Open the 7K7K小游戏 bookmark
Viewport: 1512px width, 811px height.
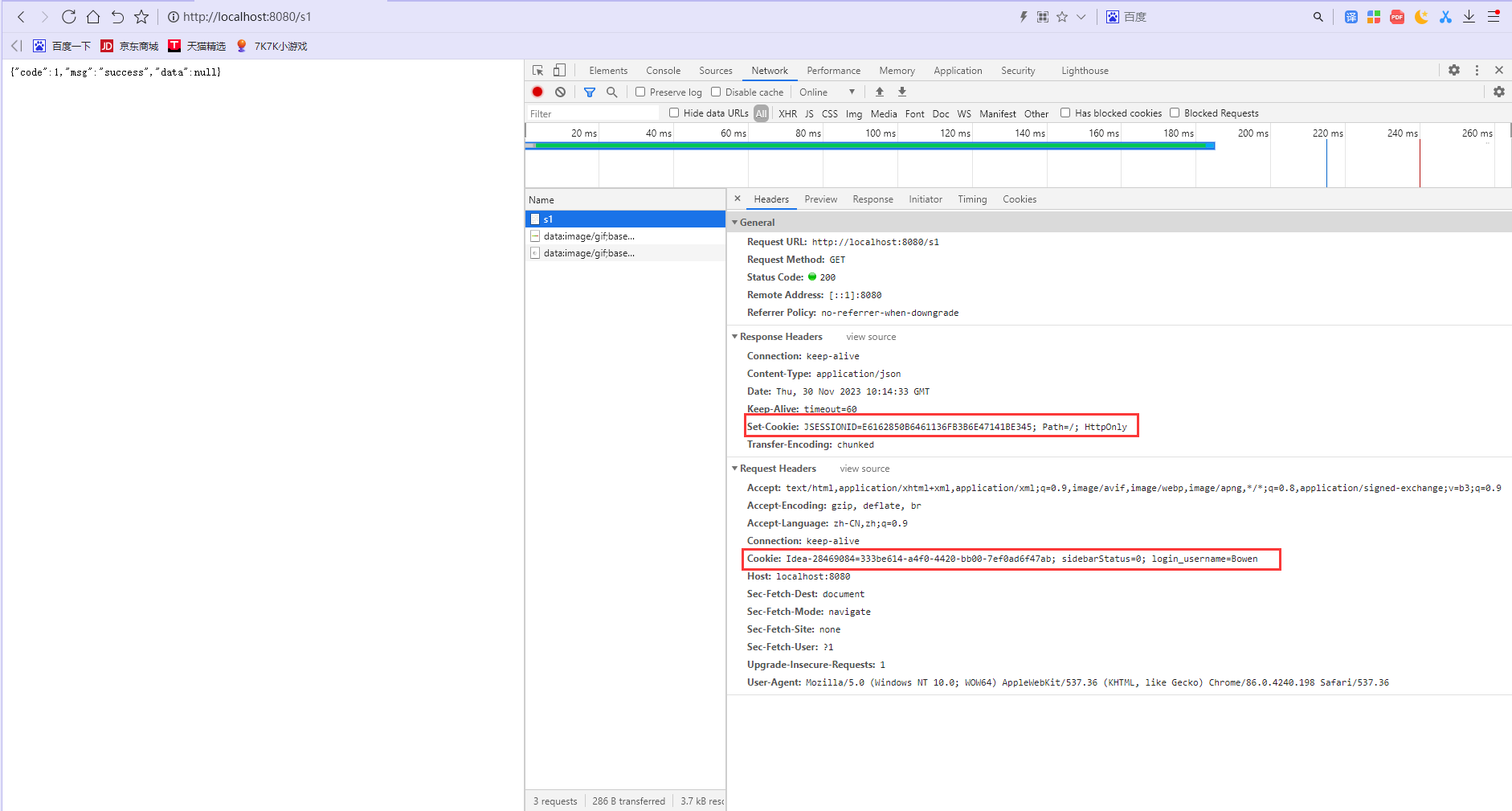(x=272, y=46)
